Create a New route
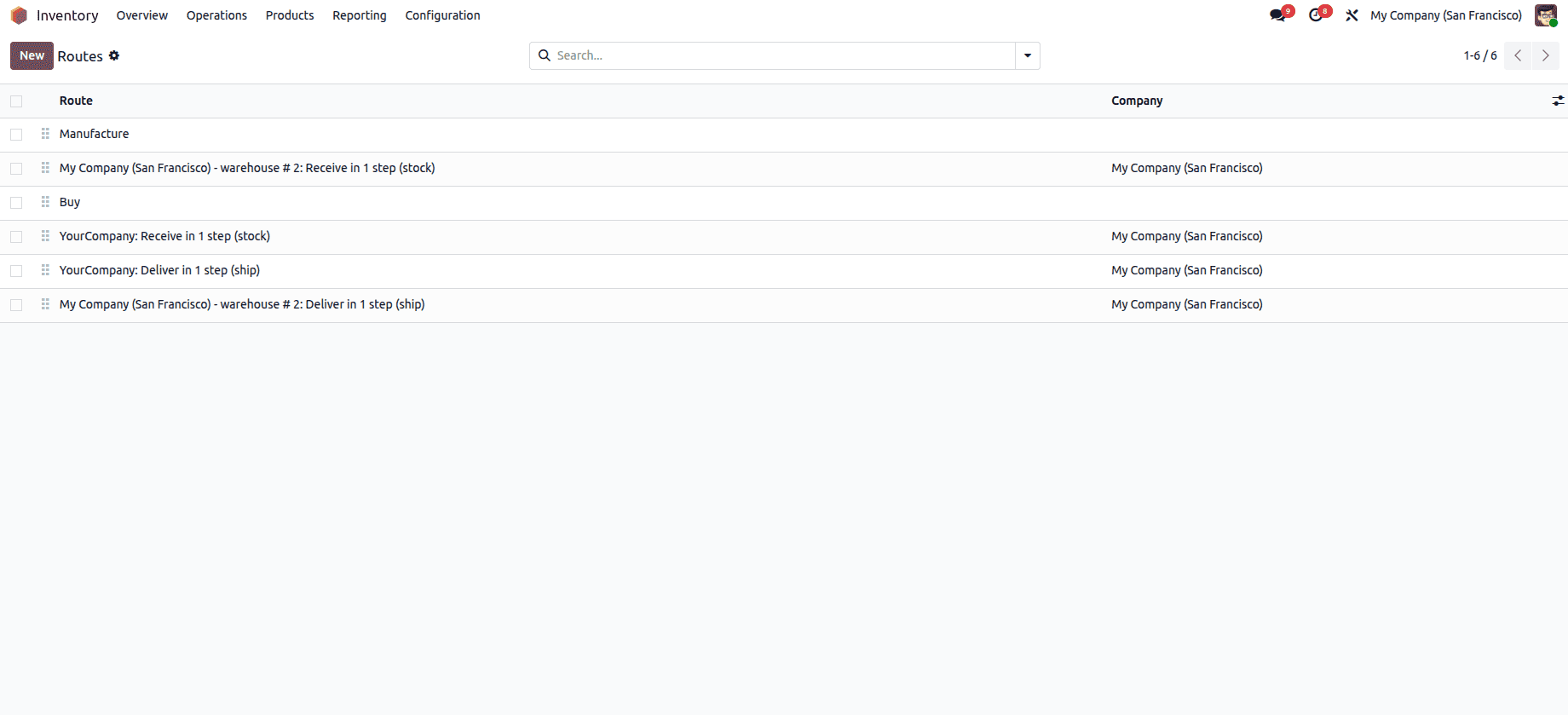This screenshot has height=715, width=1568. [32, 55]
